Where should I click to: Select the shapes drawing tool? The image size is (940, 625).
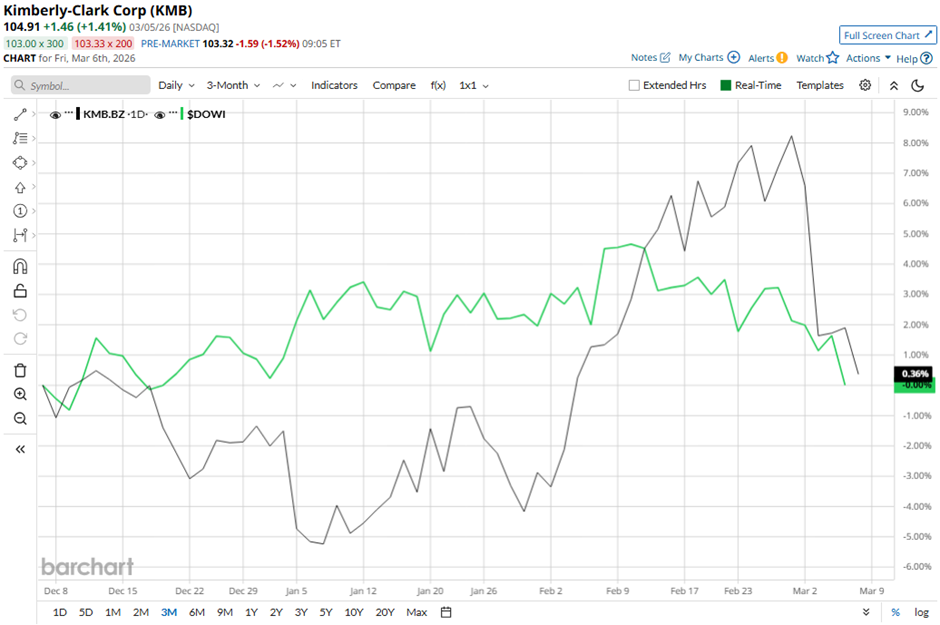click(20, 162)
